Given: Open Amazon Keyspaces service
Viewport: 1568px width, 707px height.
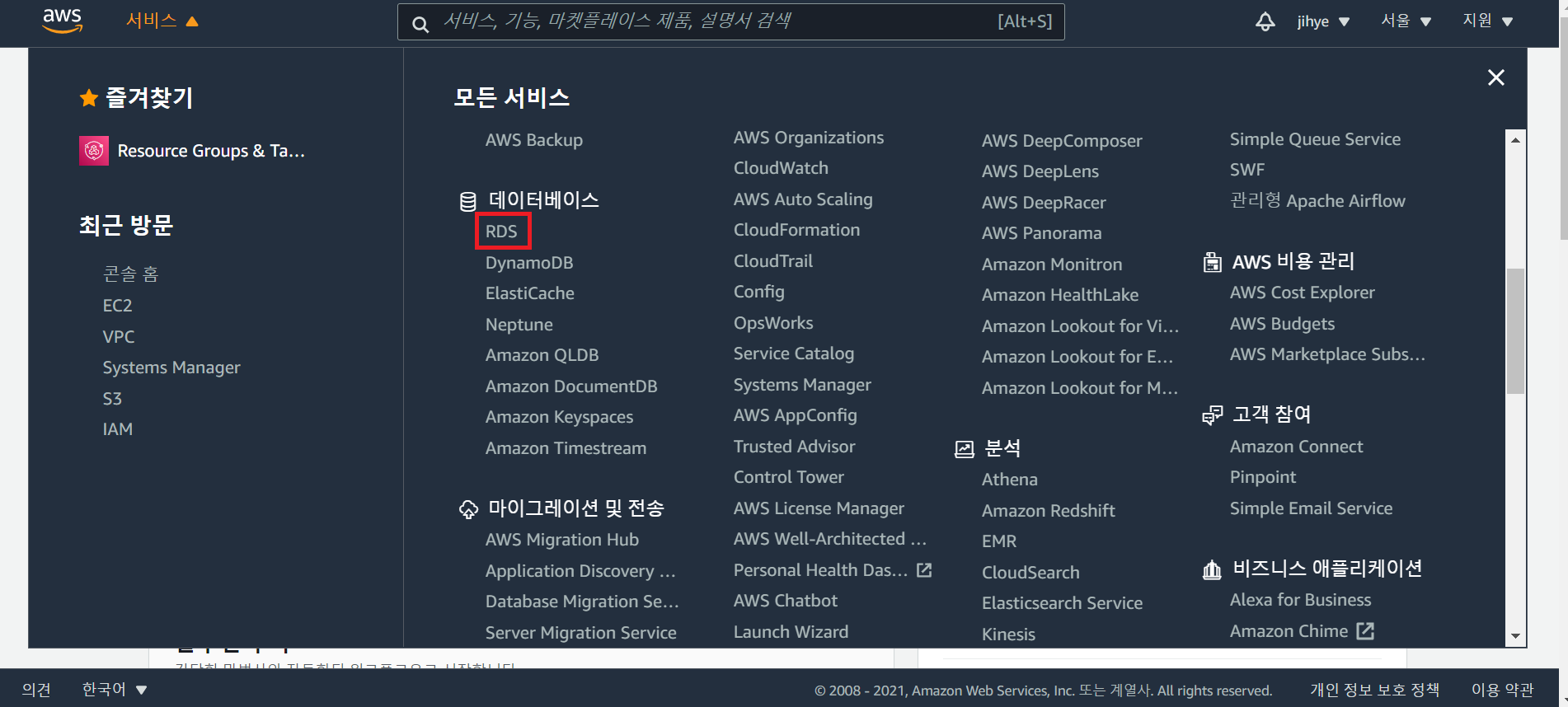Looking at the screenshot, I should 560,417.
